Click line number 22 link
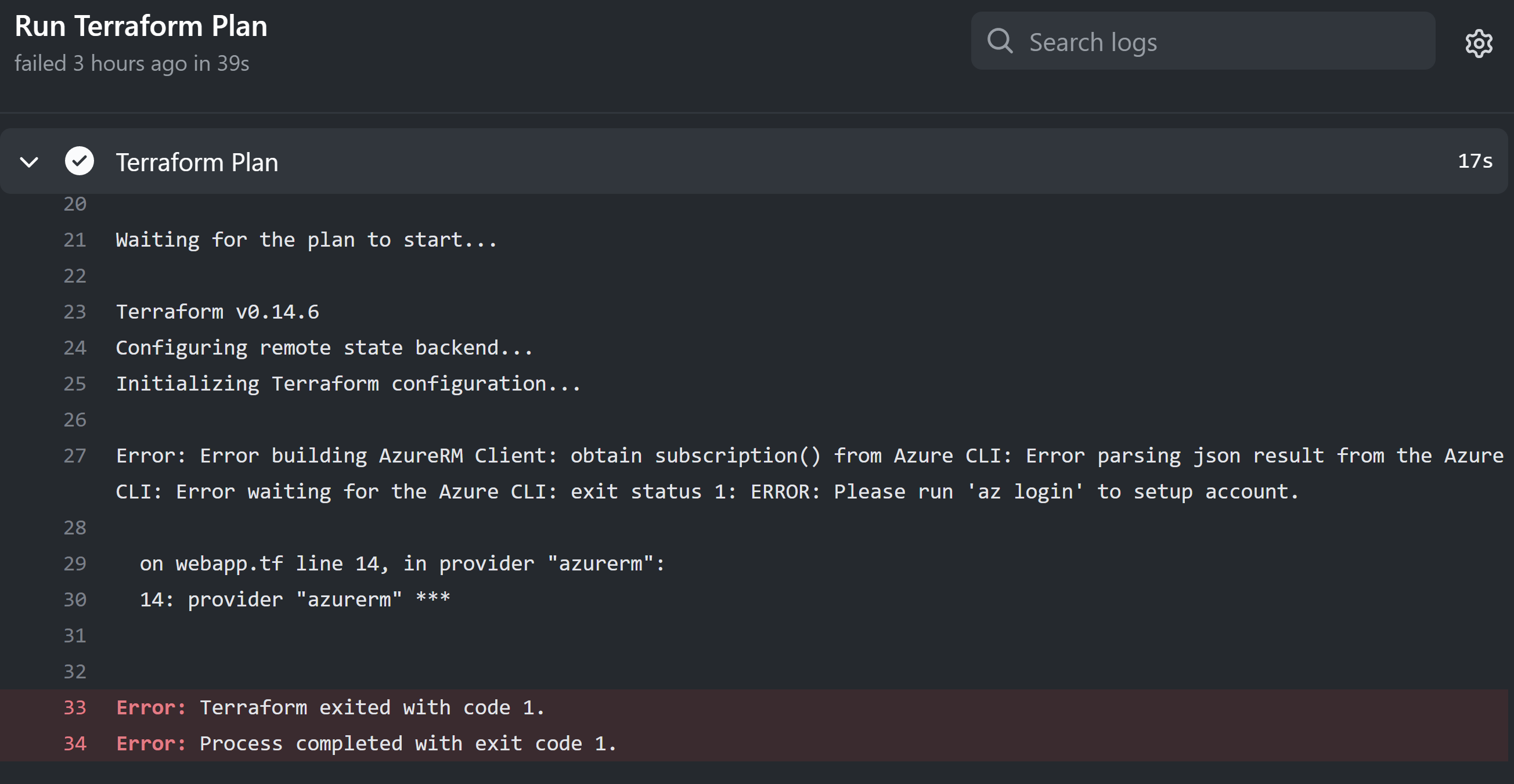Viewport: 1514px width, 784px height. pos(75,276)
